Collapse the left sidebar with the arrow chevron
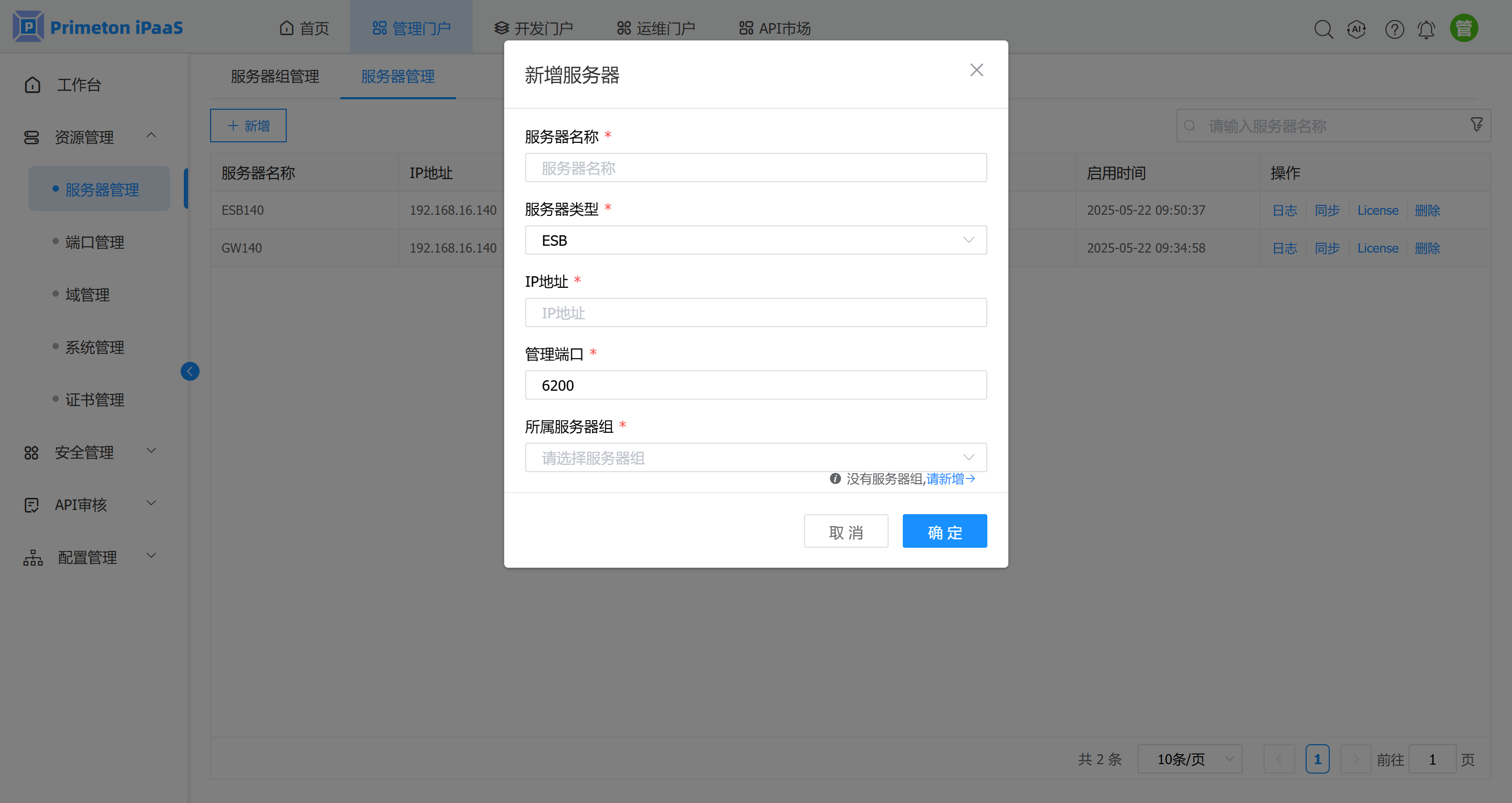 tap(190, 371)
